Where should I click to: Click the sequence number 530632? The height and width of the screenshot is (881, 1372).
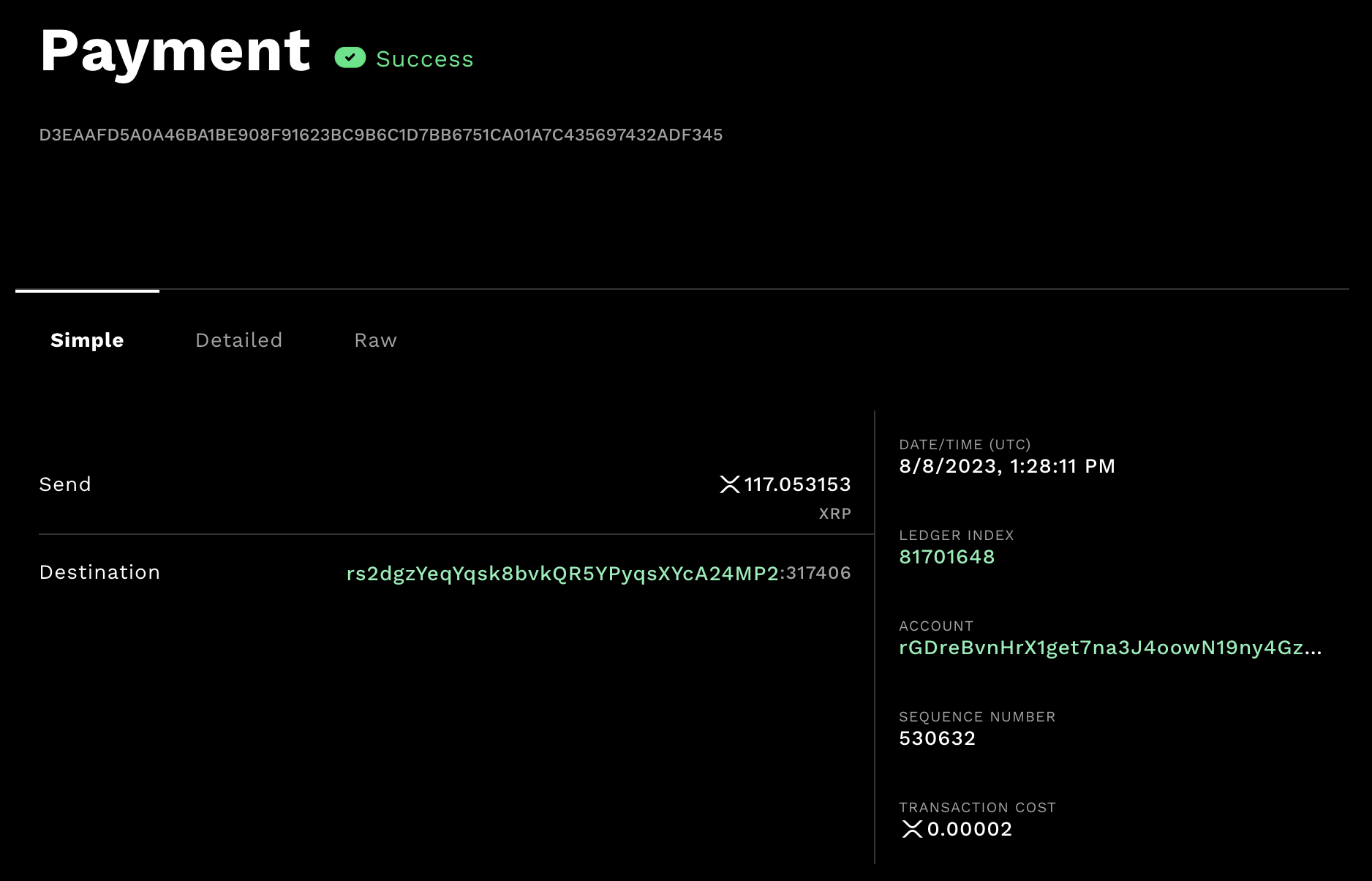coord(938,738)
